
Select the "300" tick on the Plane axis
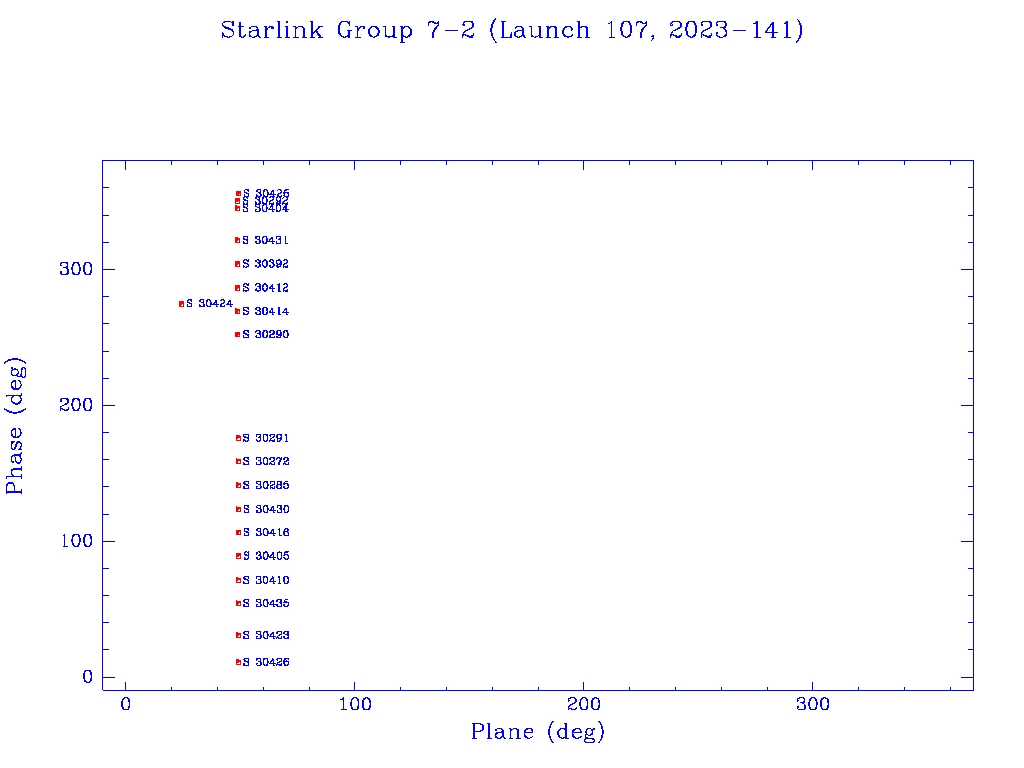812,704
